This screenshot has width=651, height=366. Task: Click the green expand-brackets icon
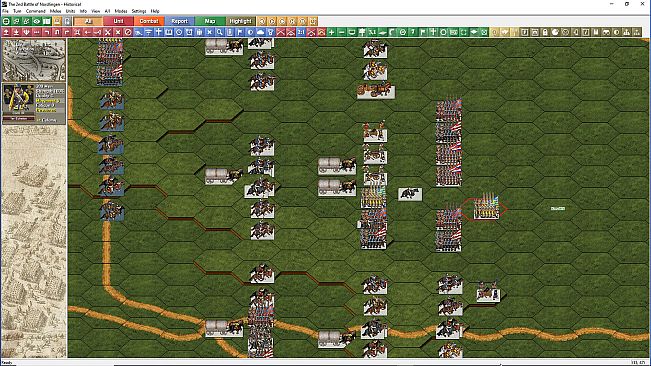(464, 32)
